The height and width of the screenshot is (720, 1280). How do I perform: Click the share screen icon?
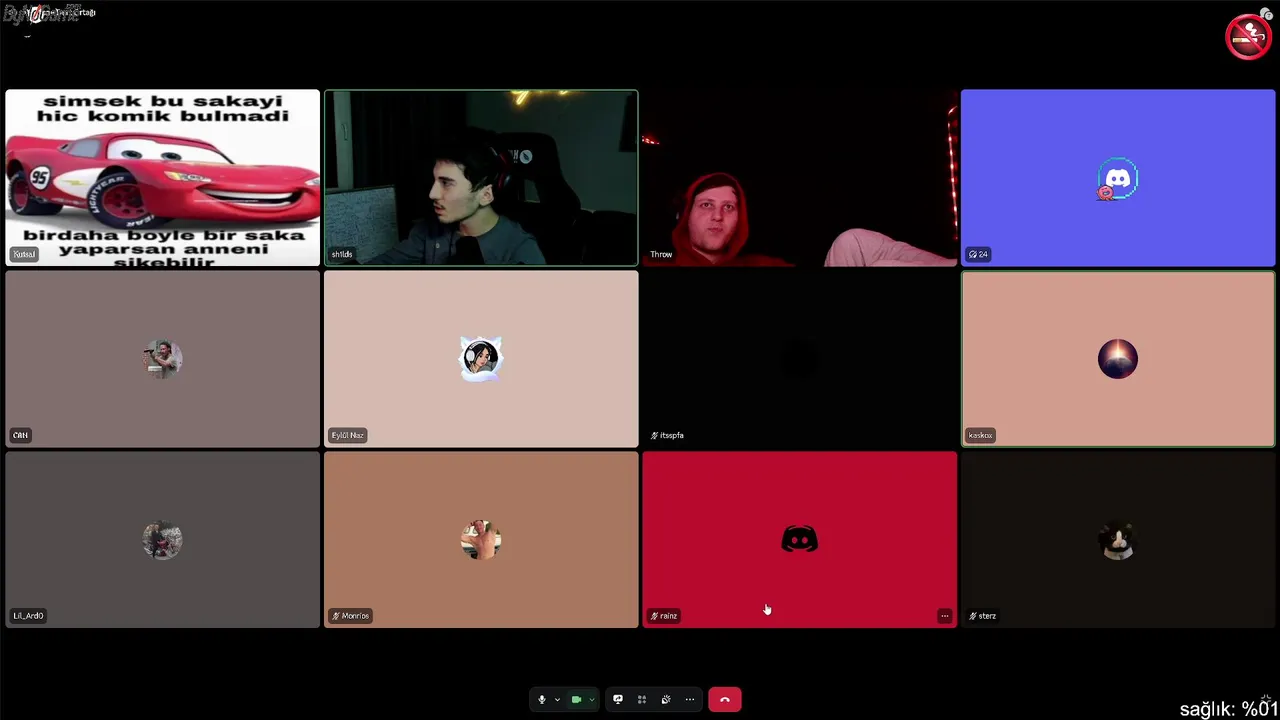[618, 700]
